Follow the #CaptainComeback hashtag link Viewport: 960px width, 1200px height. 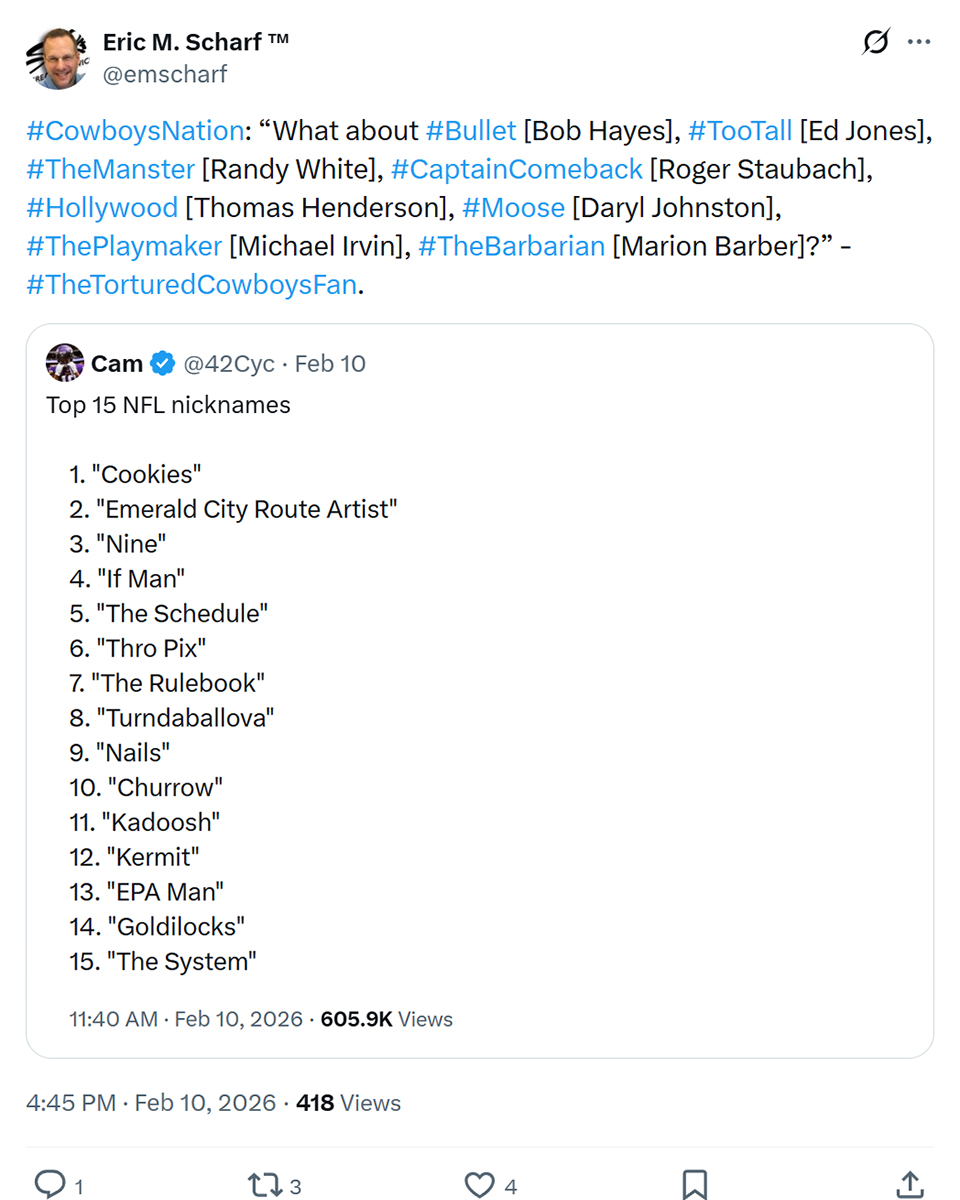[516, 169]
